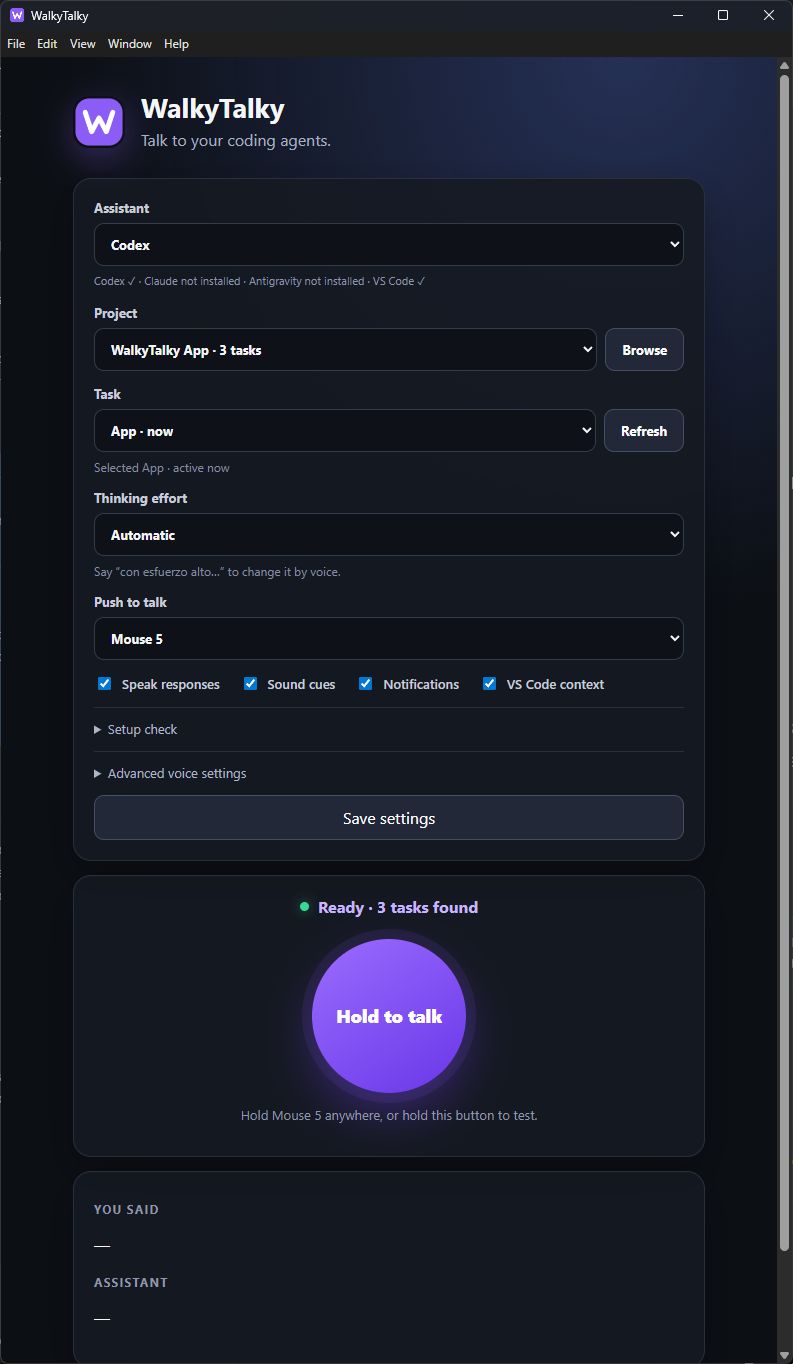Open the View menu

[83, 44]
